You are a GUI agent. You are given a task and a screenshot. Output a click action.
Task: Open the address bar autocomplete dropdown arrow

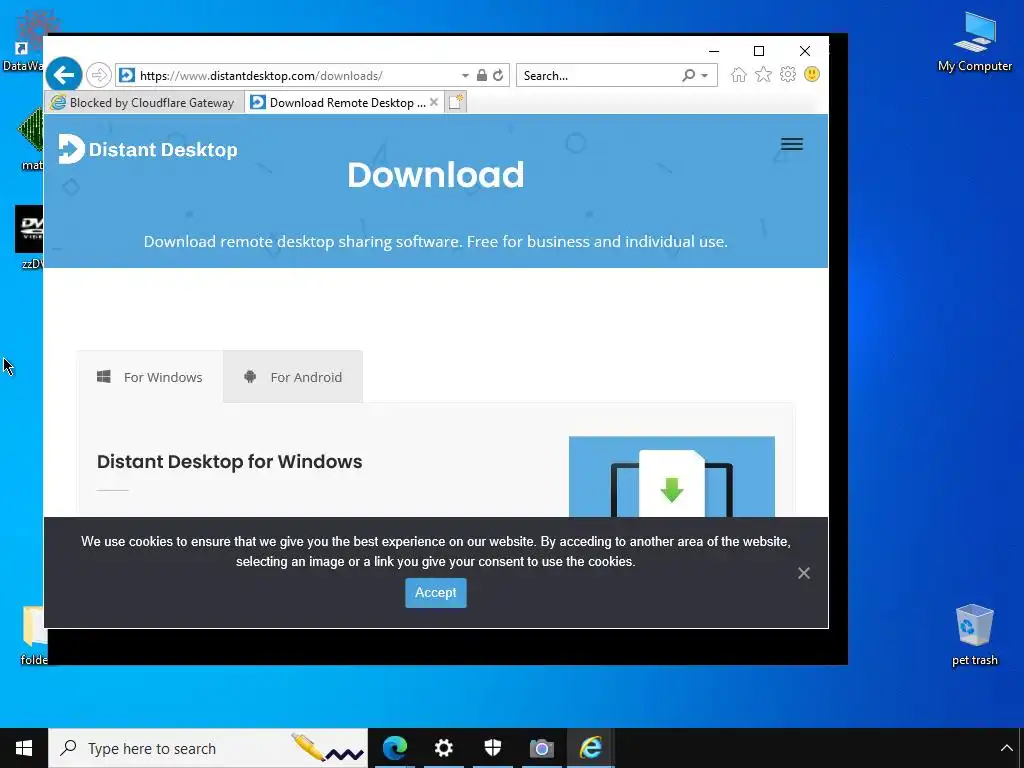[465, 76]
